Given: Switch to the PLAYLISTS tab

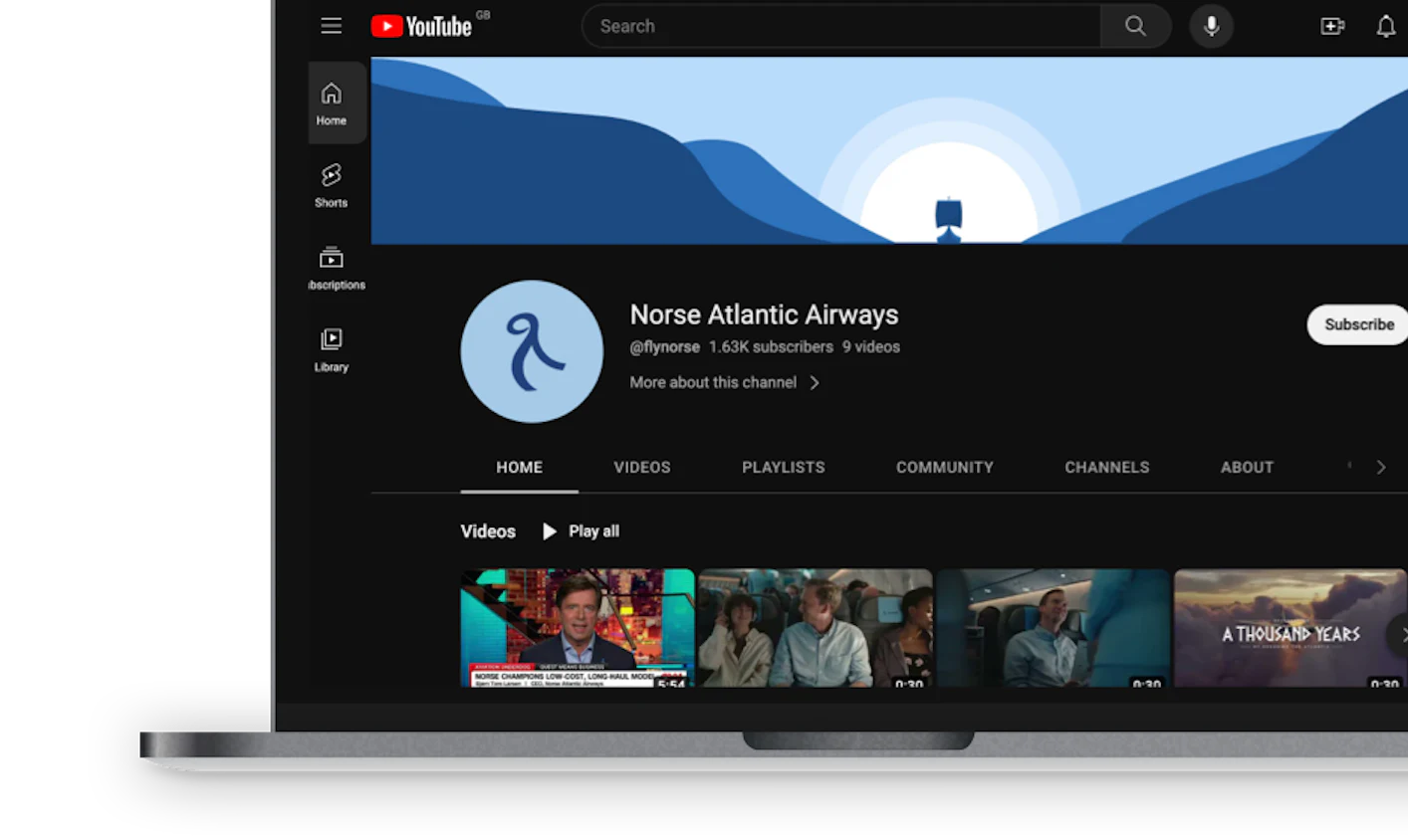Looking at the screenshot, I should click(x=784, y=467).
